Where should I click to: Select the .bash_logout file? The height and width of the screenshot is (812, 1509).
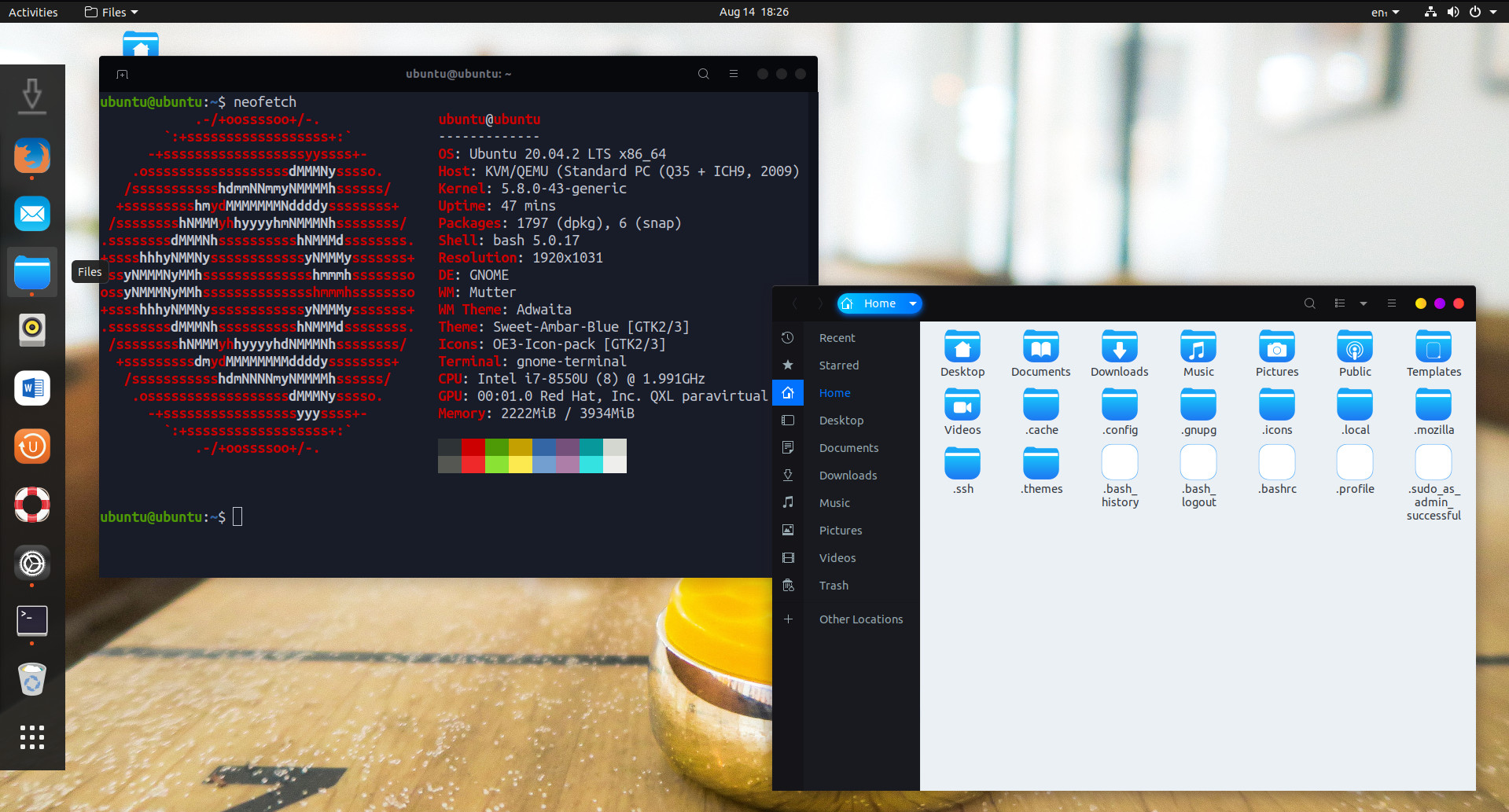(x=1198, y=476)
